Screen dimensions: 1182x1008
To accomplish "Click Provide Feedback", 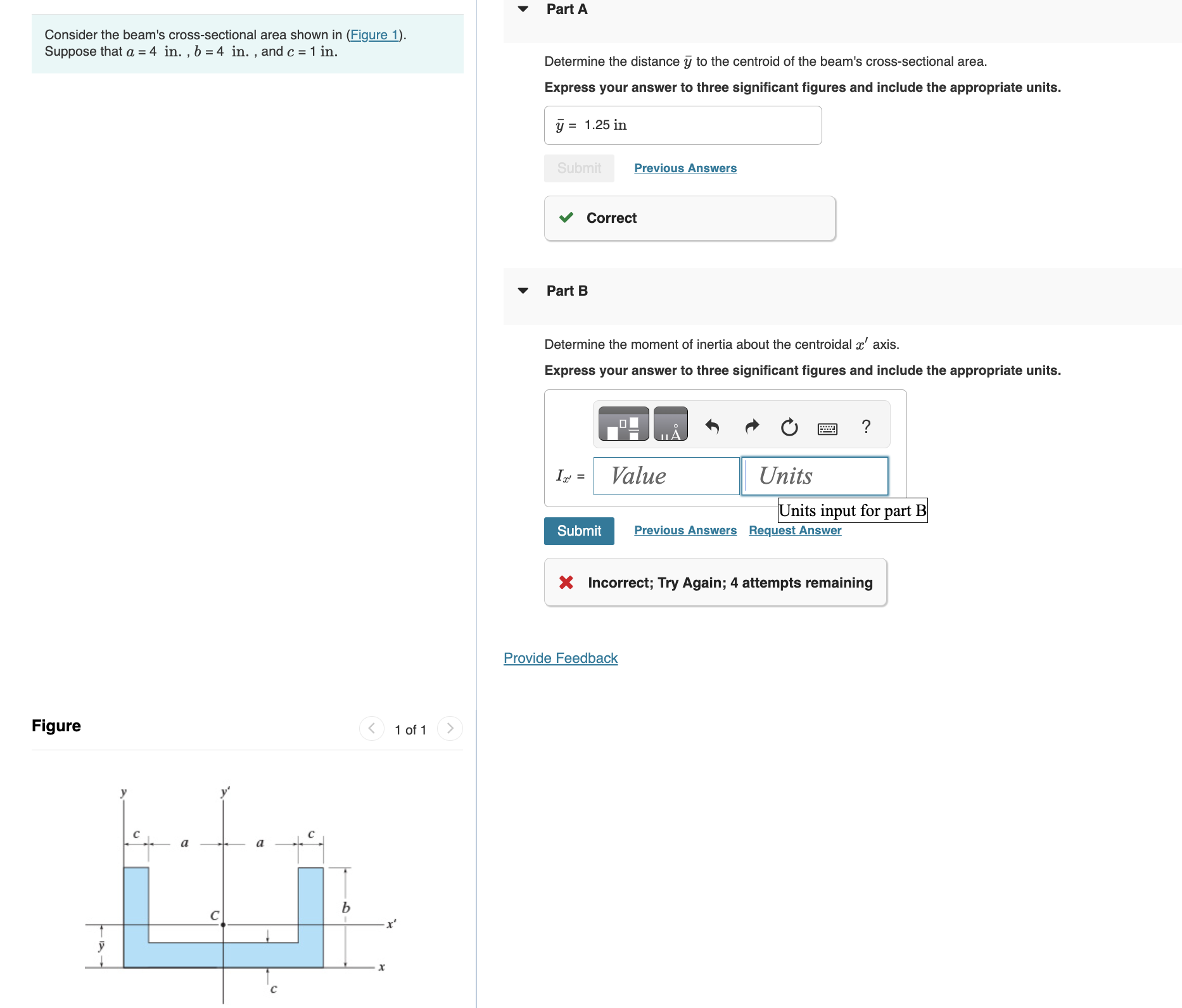I will click(559, 658).
